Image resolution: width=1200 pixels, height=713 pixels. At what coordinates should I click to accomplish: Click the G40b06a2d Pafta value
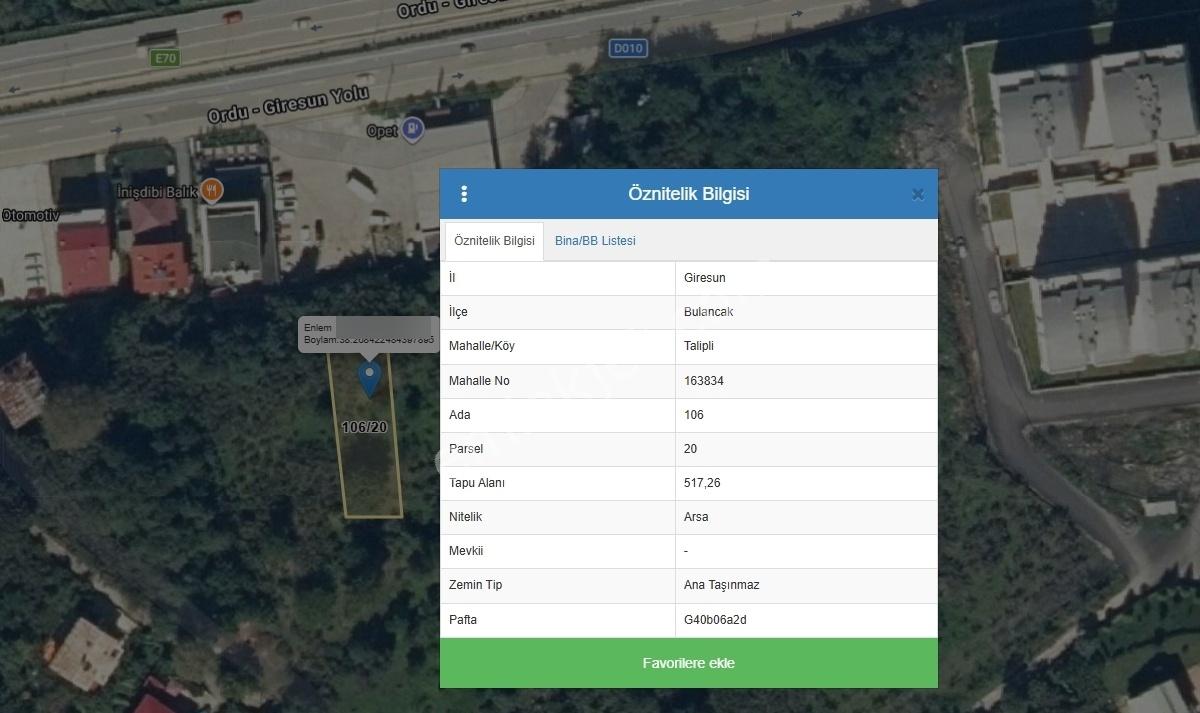pos(715,620)
